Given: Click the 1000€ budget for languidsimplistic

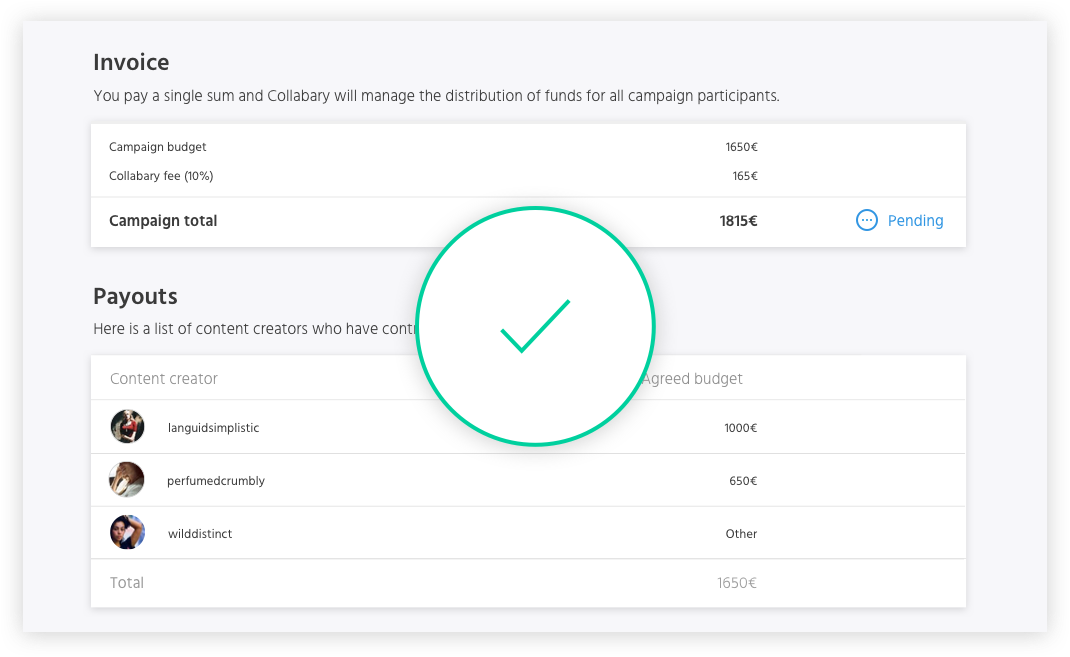Looking at the screenshot, I should point(740,428).
